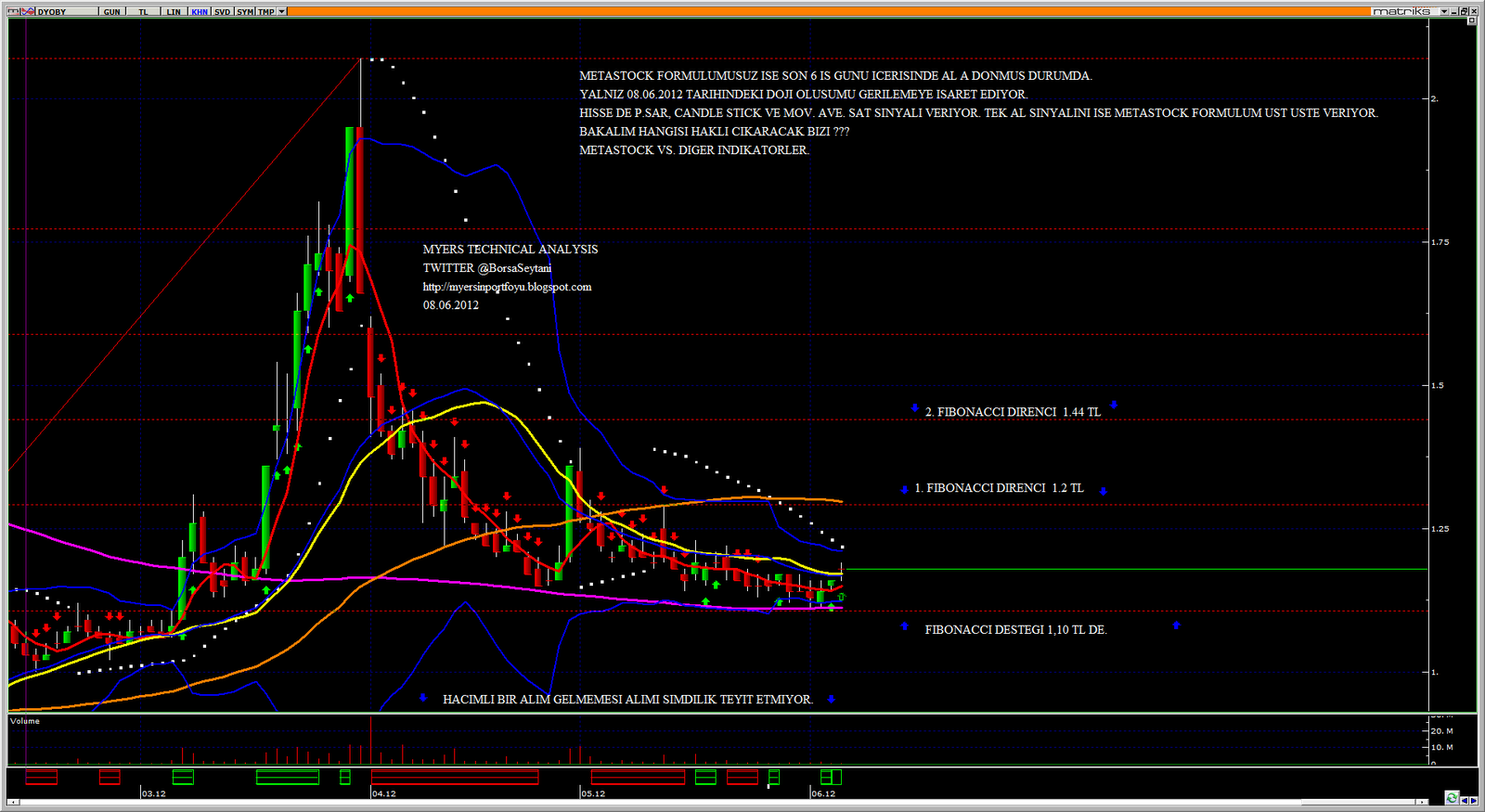Click the 03.12 date label on time axis
1485x812 pixels.
coord(154,793)
